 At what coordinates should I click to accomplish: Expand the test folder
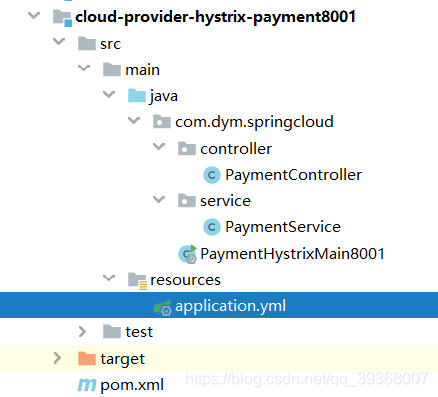tap(82, 331)
